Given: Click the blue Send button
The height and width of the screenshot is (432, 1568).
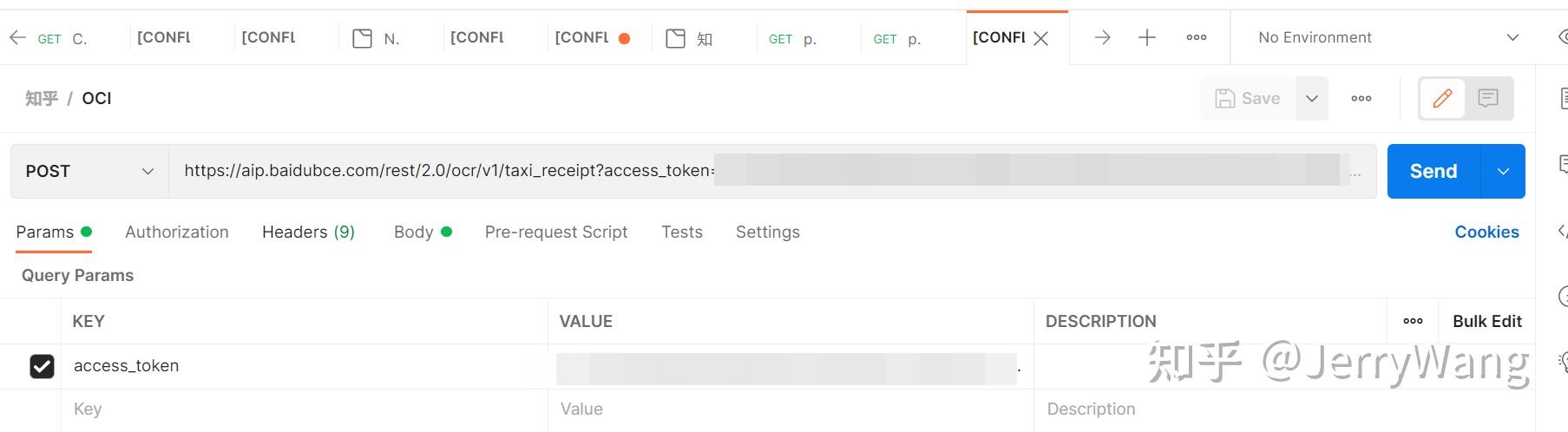Looking at the screenshot, I should (1433, 171).
